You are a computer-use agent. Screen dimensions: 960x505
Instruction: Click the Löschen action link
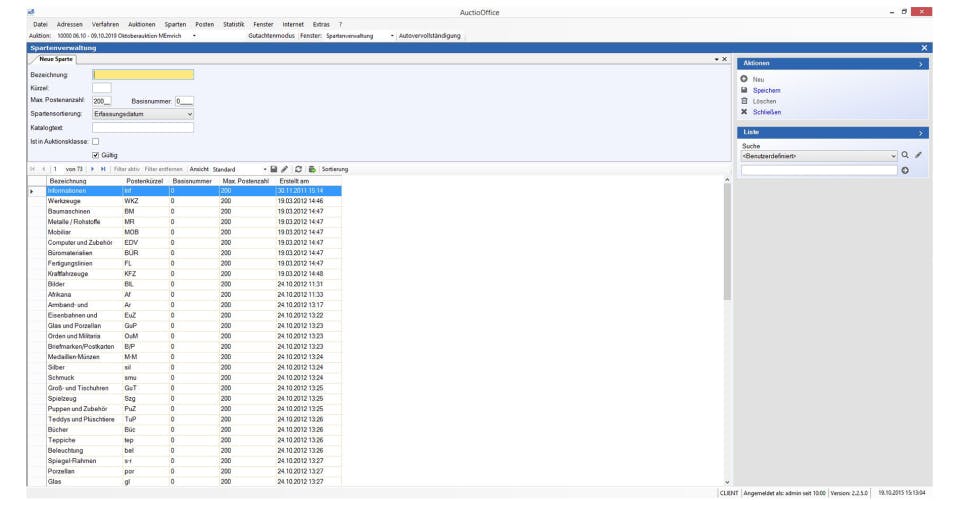pyautogui.click(x=765, y=102)
